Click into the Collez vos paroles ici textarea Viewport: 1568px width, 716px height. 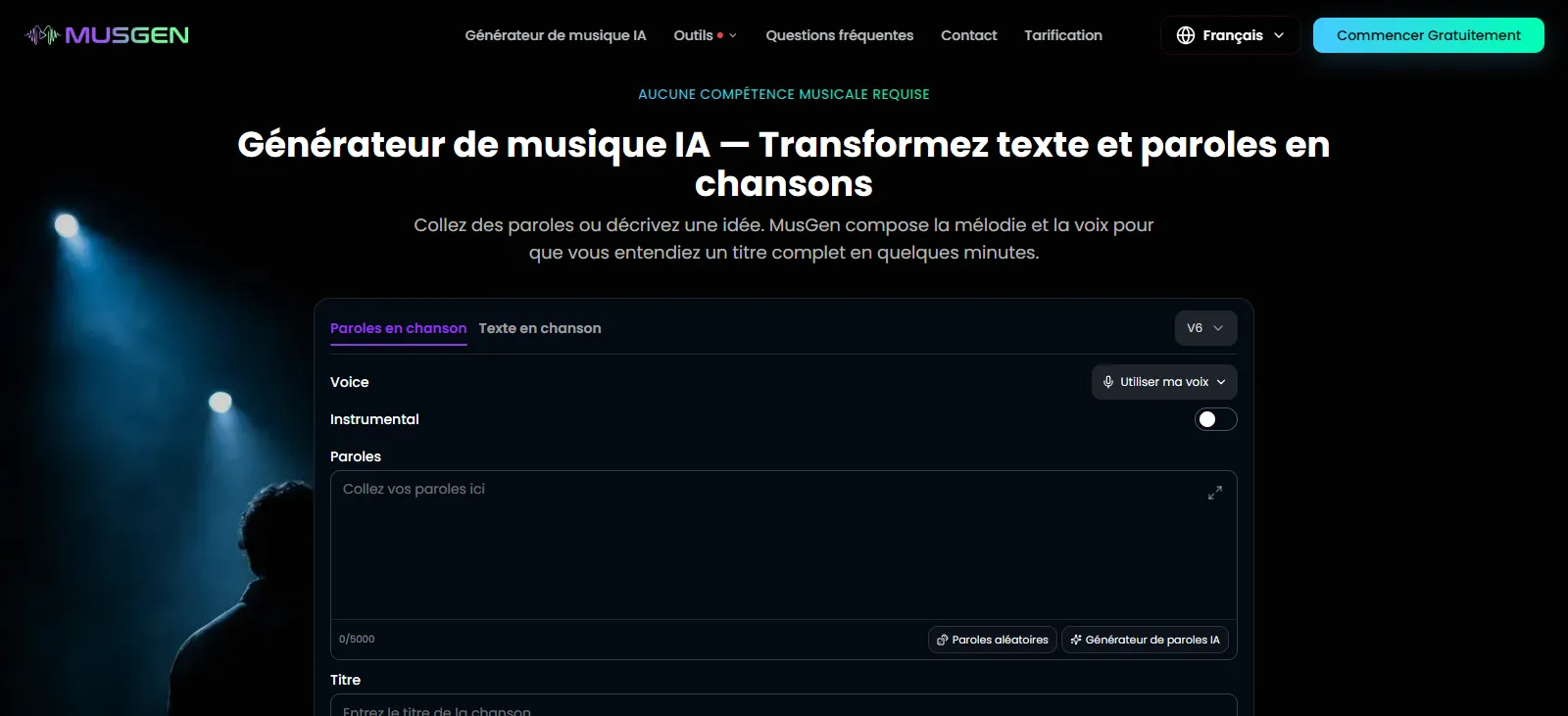[x=784, y=546]
